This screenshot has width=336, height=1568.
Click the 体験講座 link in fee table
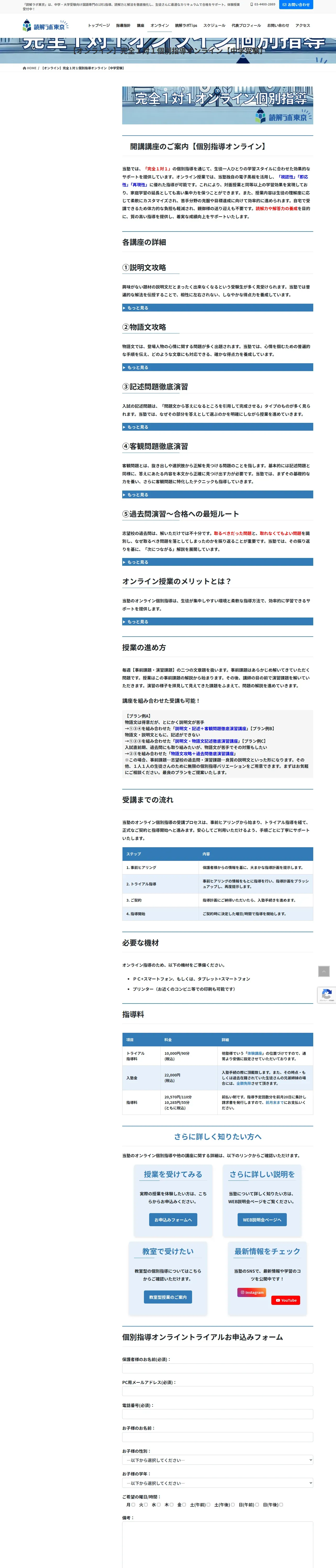254,1053
